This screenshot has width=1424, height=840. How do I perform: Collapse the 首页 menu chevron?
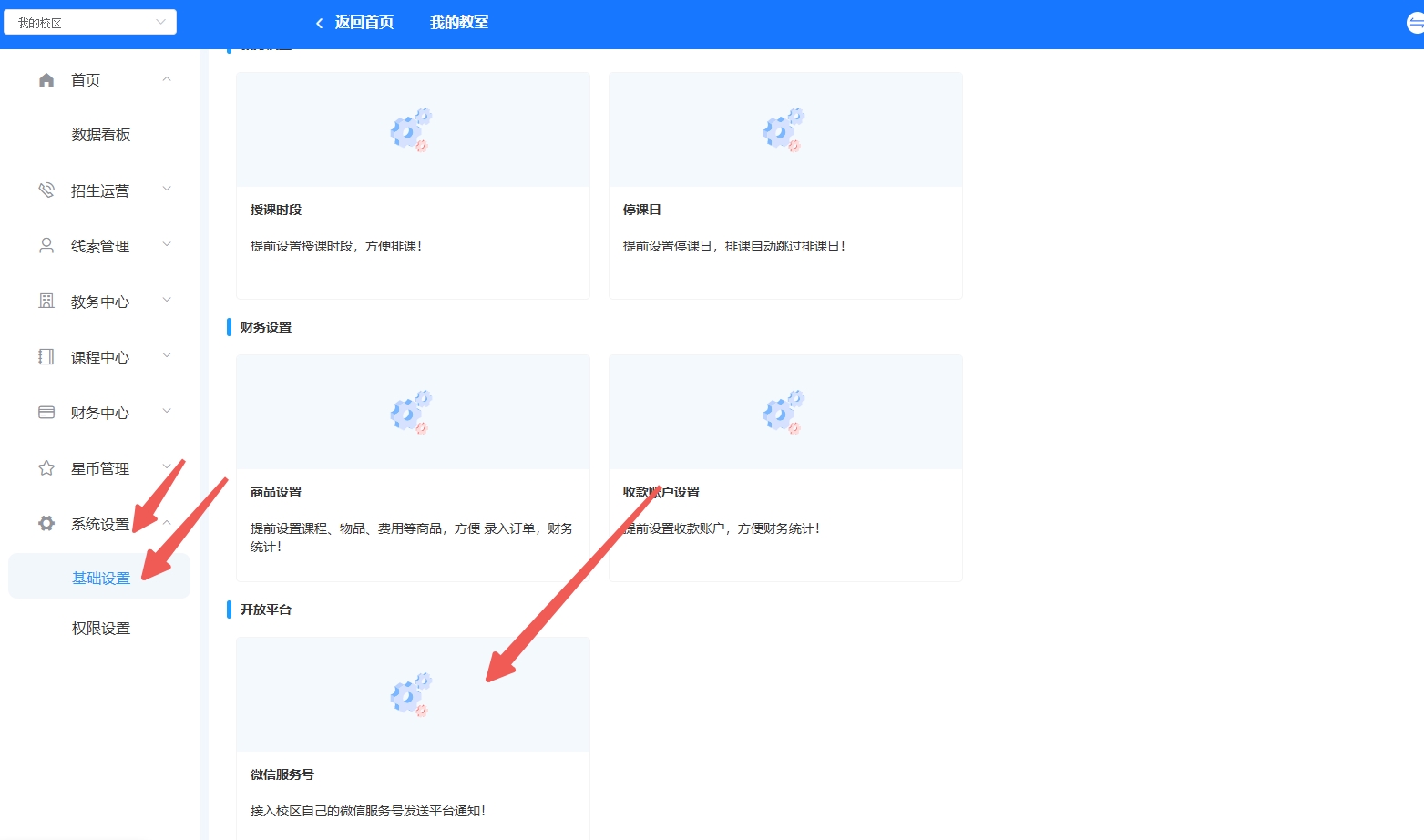coord(167,79)
